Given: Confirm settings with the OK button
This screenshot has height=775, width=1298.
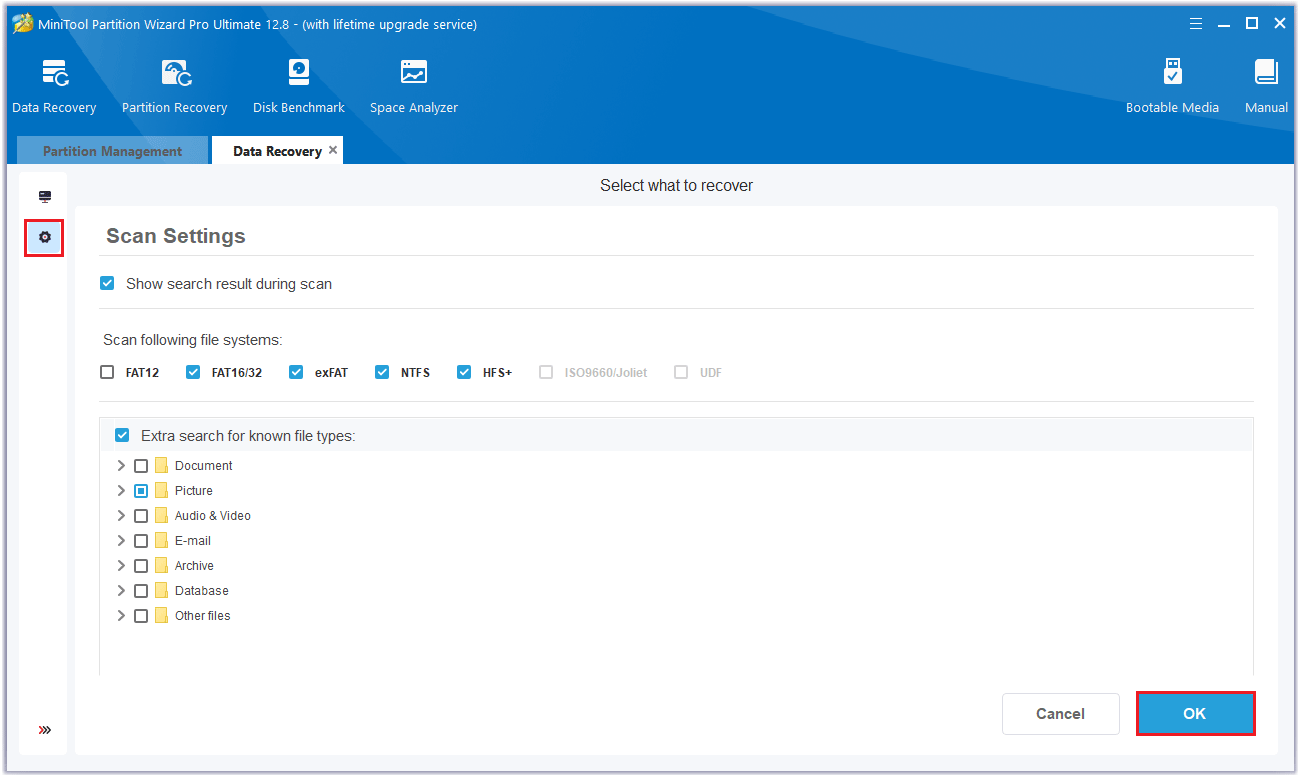Looking at the screenshot, I should point(1195,714).
